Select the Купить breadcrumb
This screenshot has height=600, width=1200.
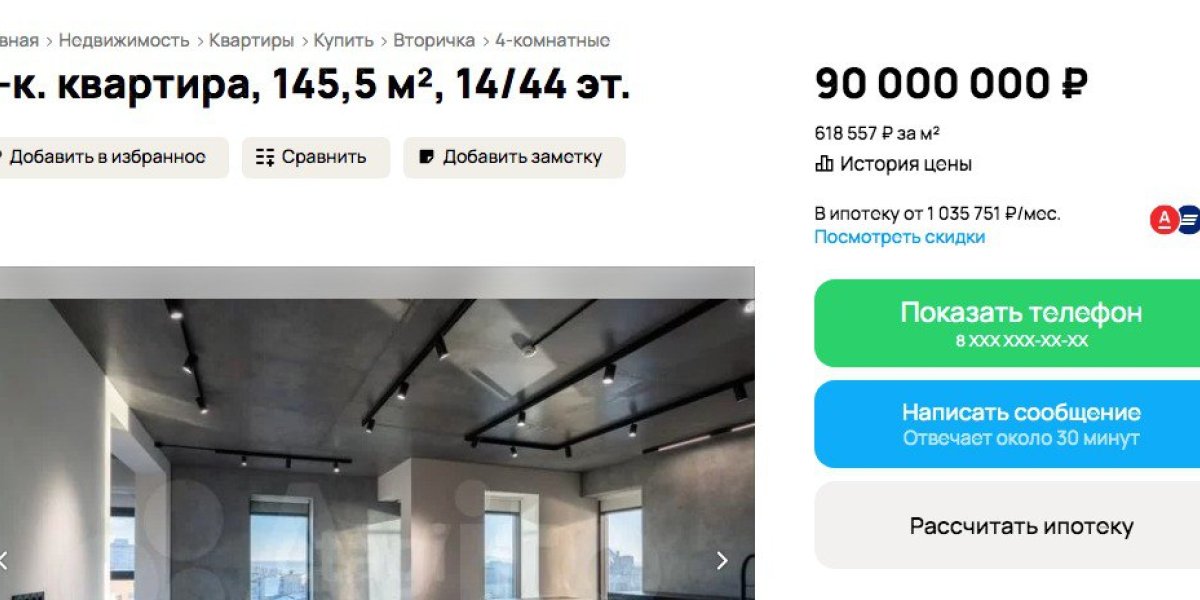point(343,41)
